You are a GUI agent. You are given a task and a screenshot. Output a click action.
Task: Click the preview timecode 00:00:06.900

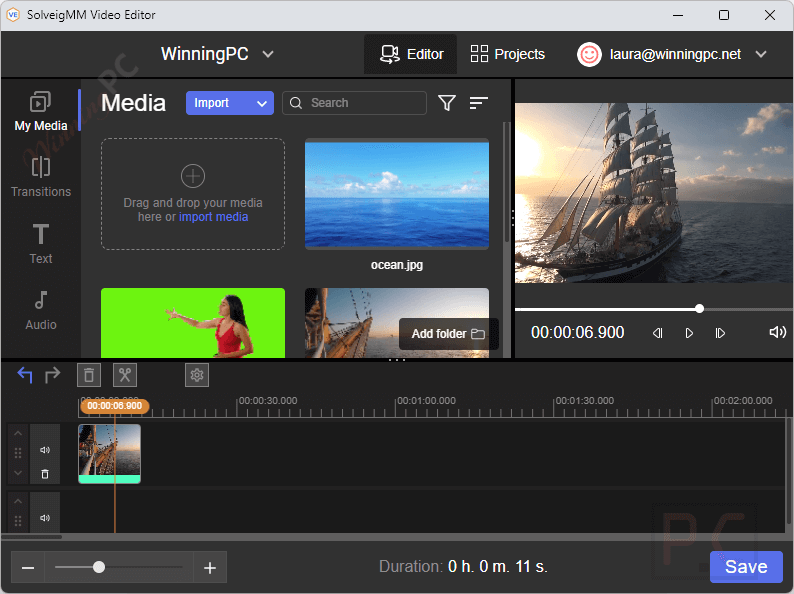click(577, 333)
